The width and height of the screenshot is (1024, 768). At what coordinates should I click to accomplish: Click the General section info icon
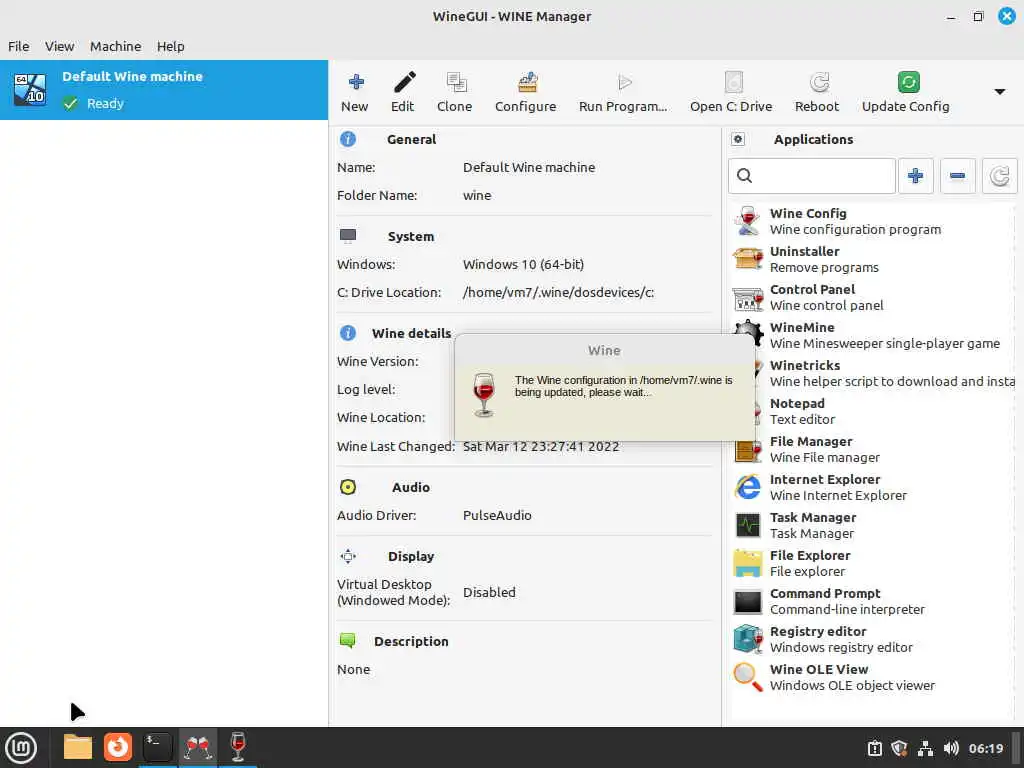click(348, 138)
